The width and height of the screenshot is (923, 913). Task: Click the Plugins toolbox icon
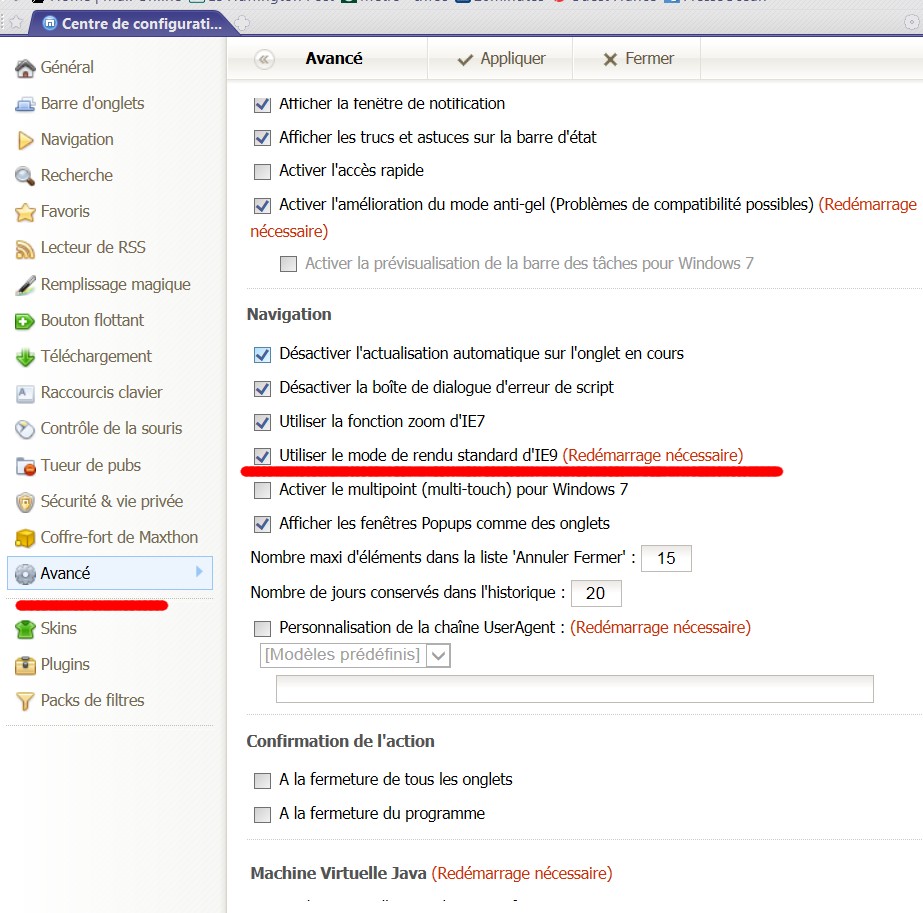click(25, 665)
